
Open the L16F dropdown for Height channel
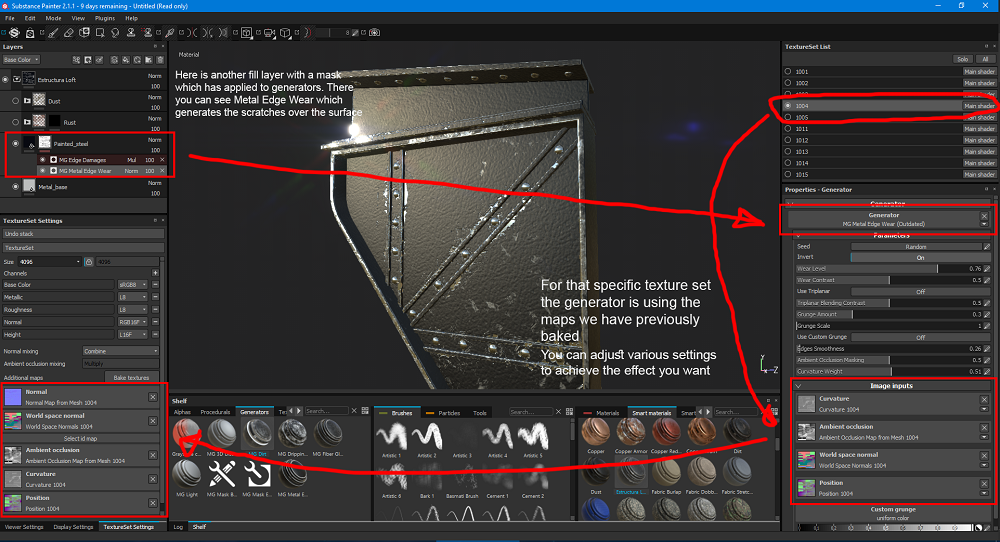click(x=133, y=334)
